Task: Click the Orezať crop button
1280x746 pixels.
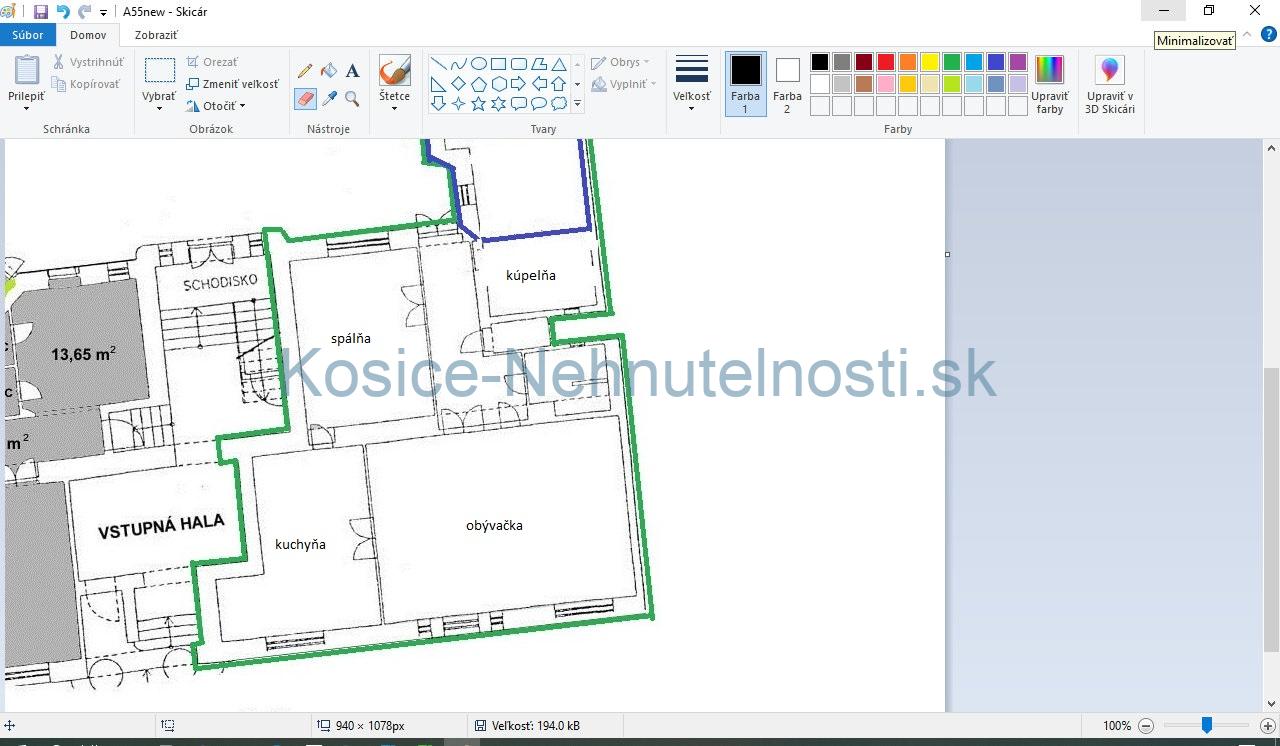Action: click(x=212, y=62)
